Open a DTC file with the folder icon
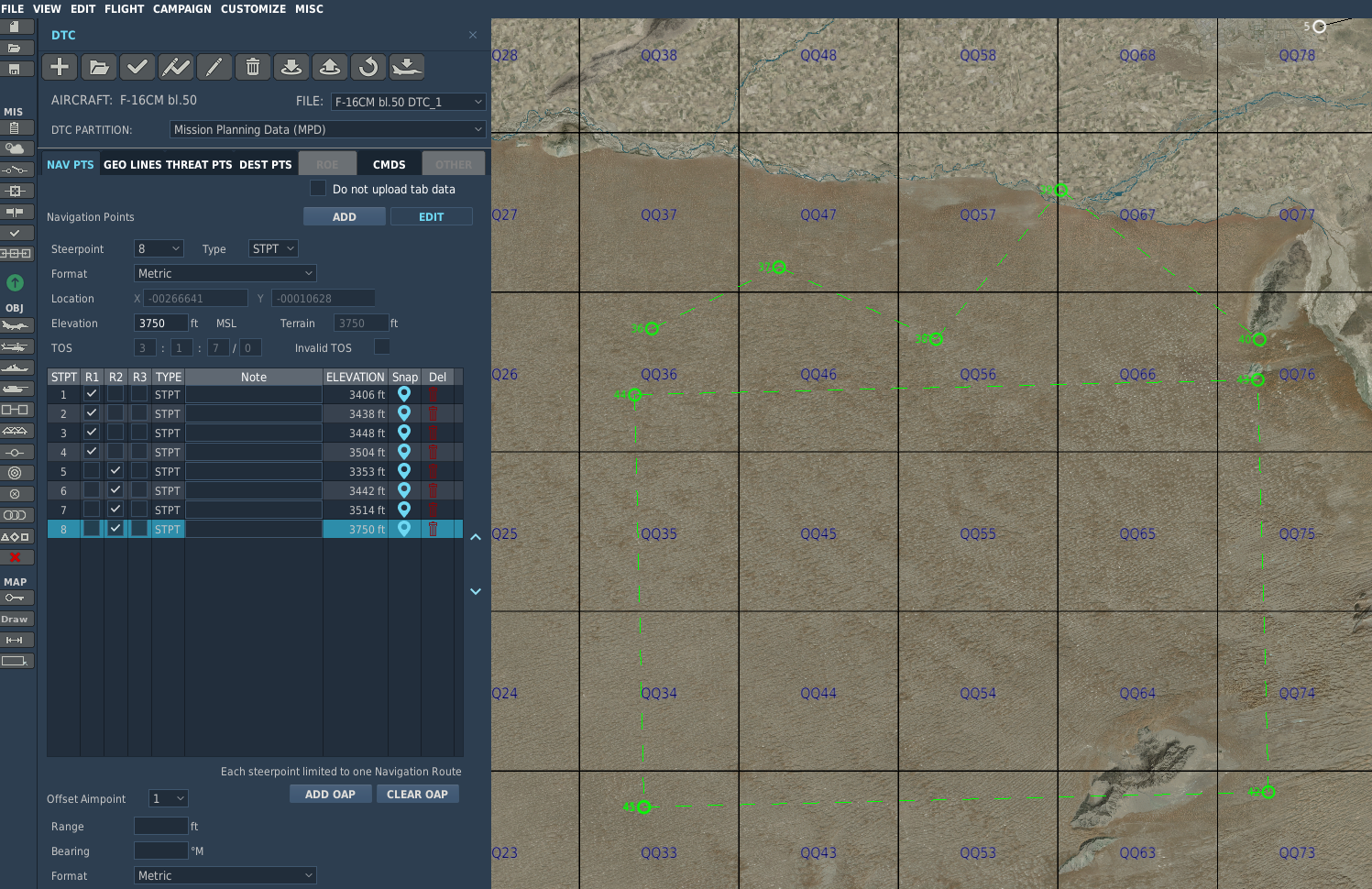The image size is (1372, 889). pyautogui.click(x=99, y=67)
